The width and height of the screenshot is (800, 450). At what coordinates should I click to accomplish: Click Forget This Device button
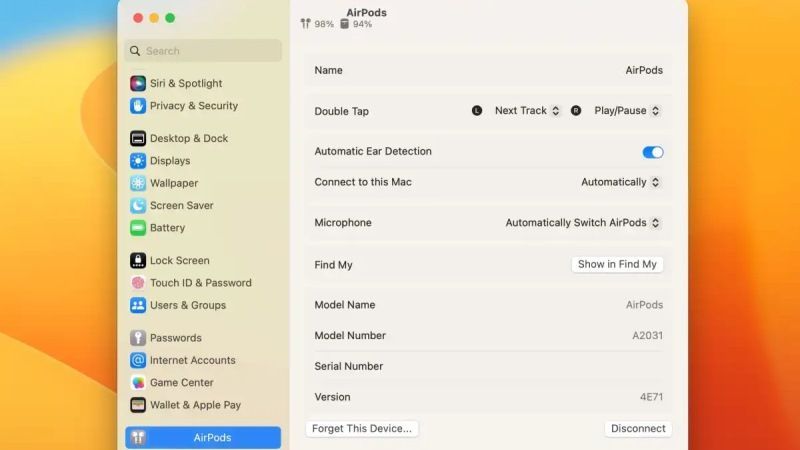click(362, 429)
